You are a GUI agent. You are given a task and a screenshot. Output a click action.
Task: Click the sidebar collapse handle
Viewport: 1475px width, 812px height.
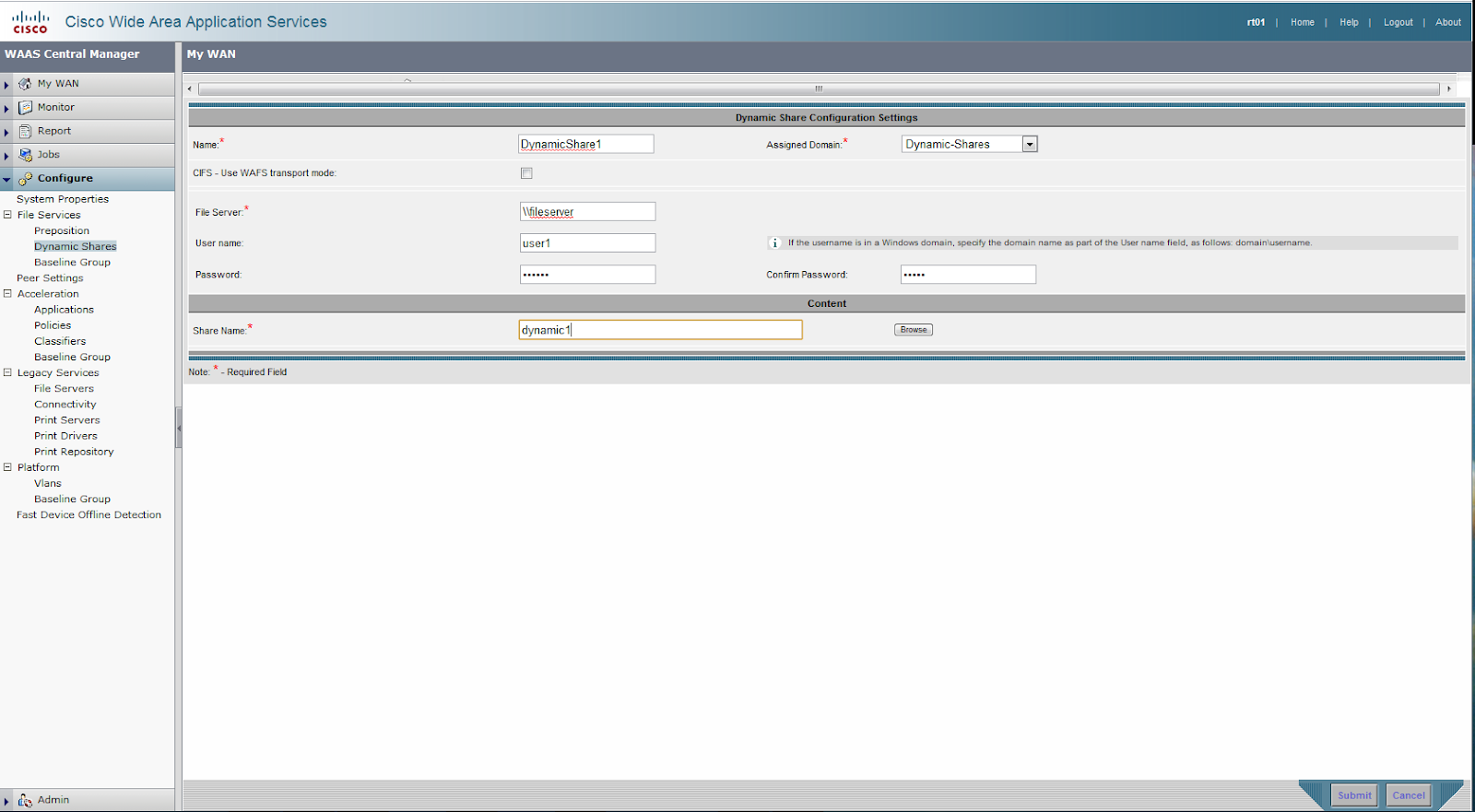coord(179,429)
